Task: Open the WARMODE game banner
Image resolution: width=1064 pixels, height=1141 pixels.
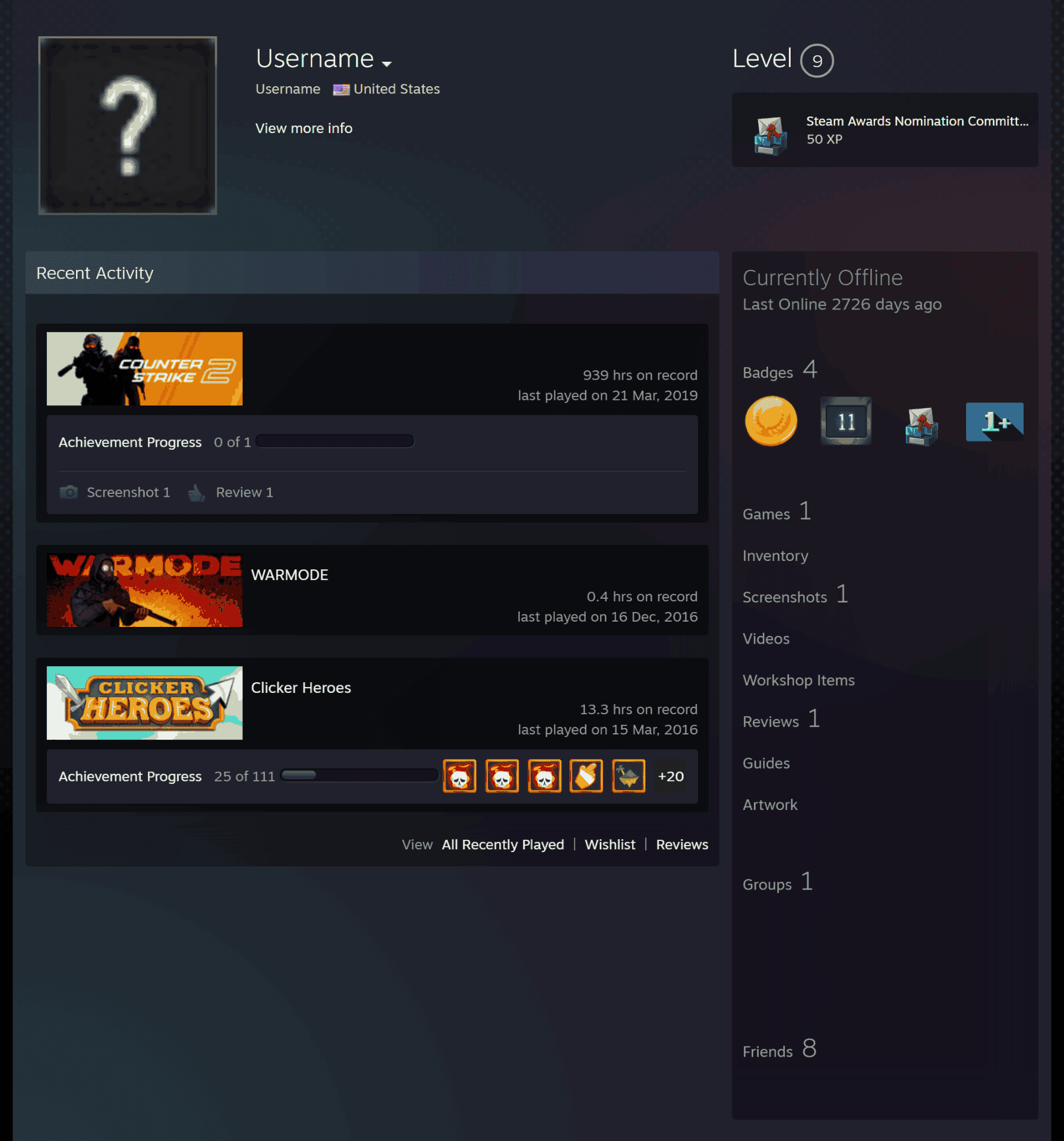Action: click(144, 590)
